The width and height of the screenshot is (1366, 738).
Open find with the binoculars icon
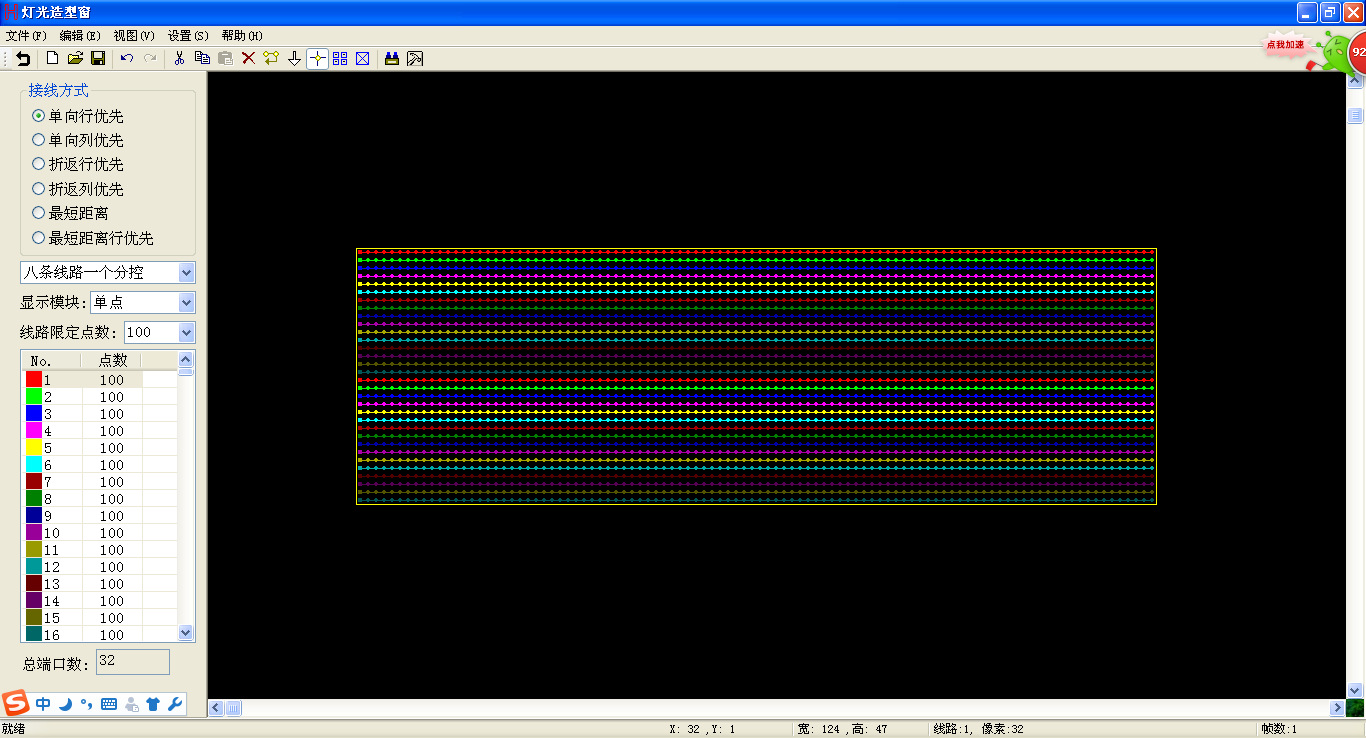click(392, 59)
